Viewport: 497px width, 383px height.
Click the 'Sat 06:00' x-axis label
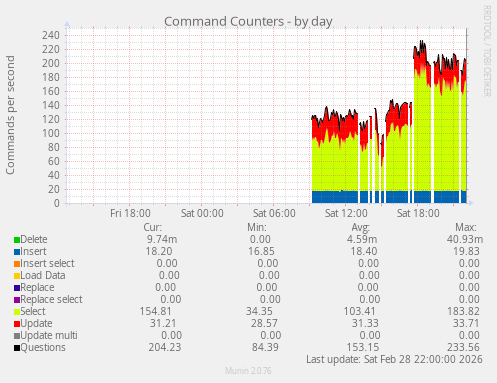coord(274,213)
